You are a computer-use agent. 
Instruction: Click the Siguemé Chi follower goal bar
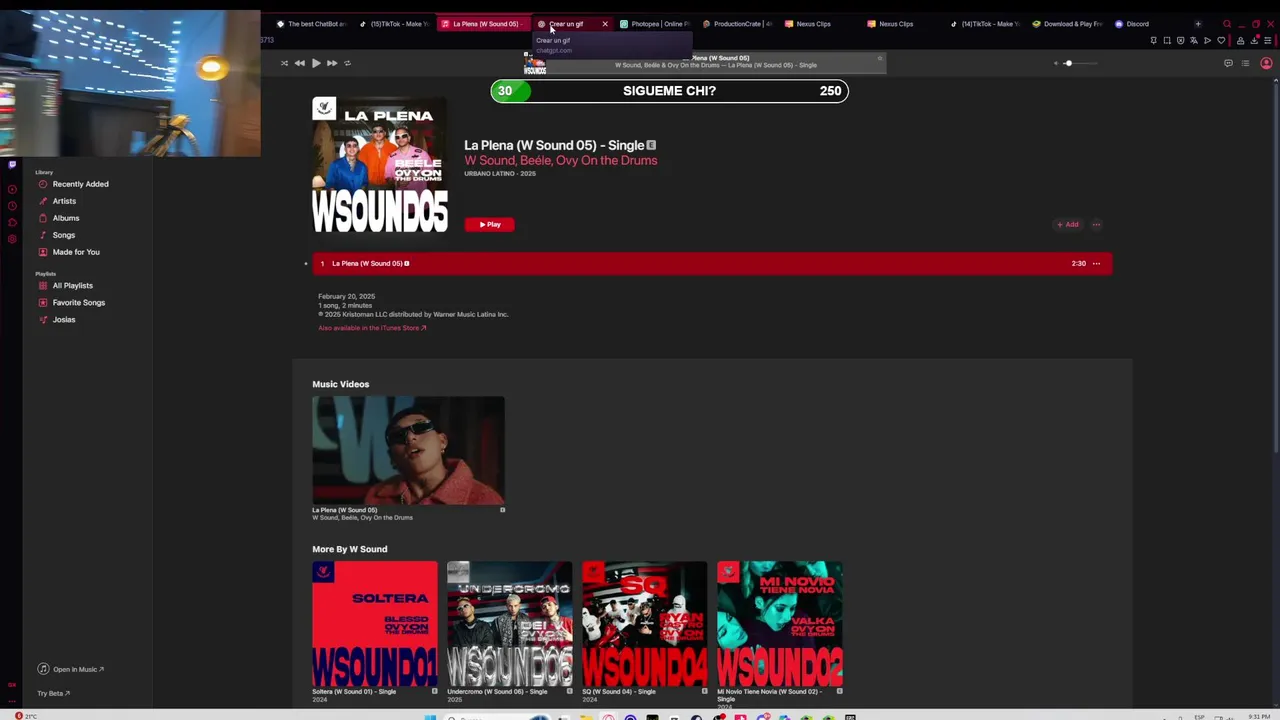(670, 91)
